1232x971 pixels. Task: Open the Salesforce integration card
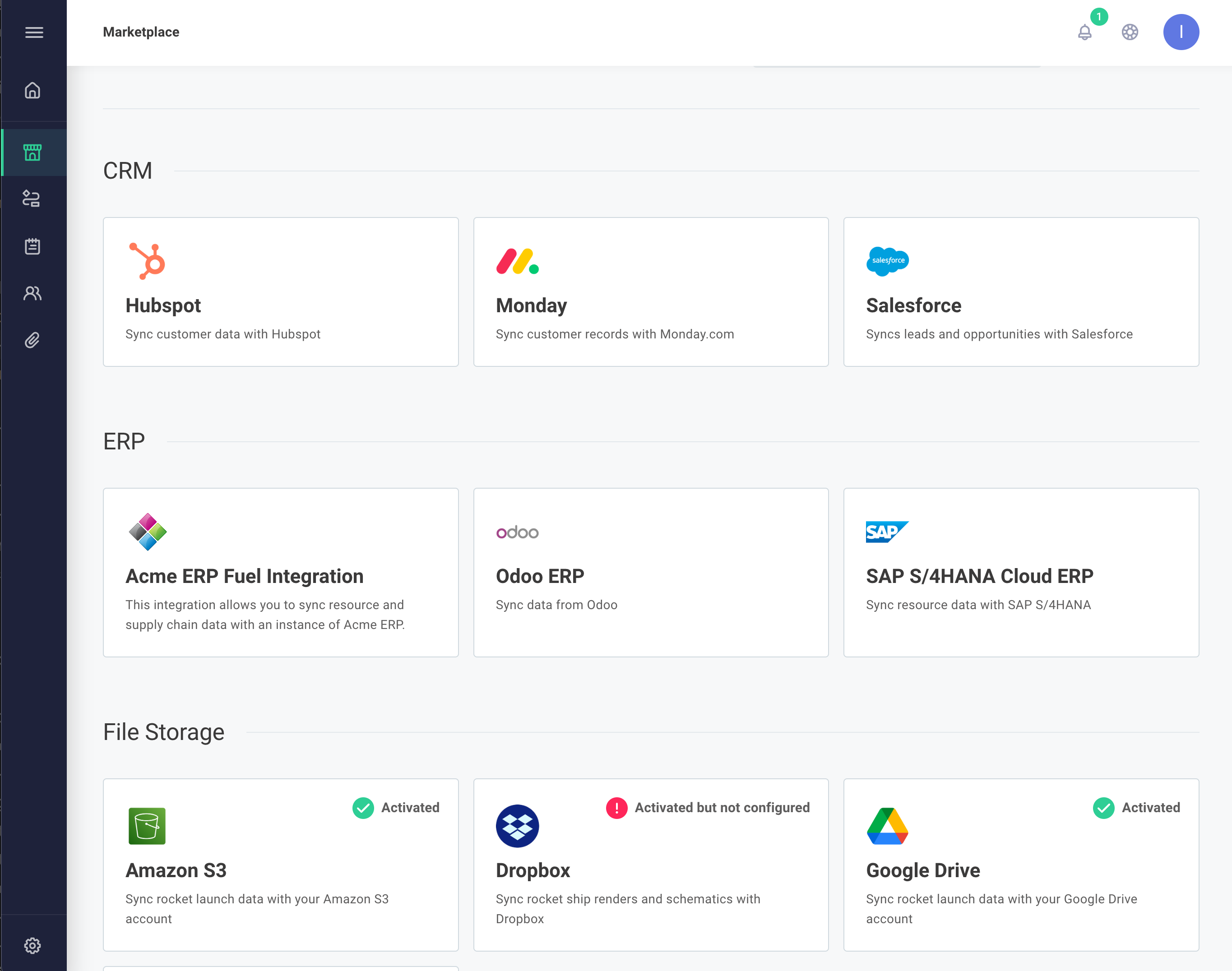[1021, 291]
